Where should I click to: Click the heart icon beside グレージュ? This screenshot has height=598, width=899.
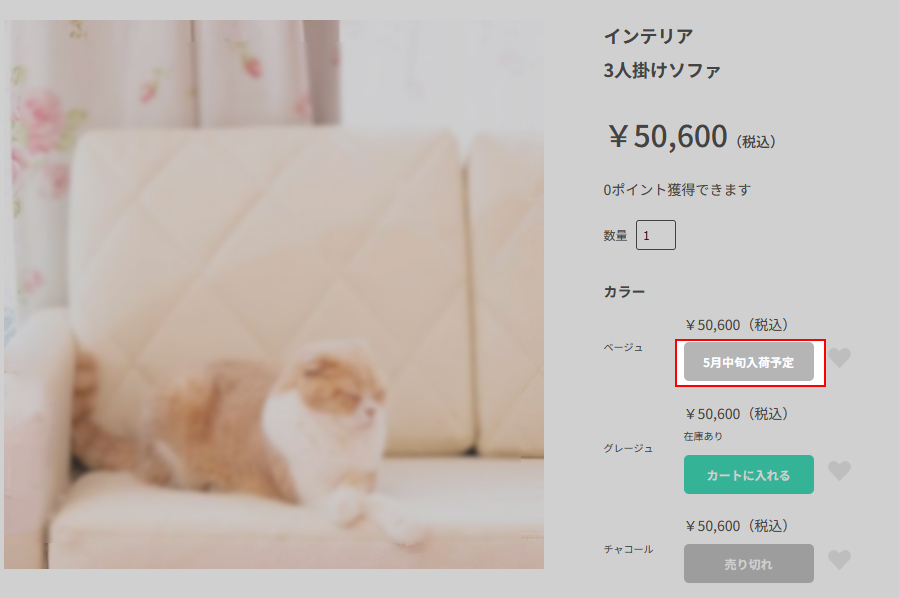pyautogui.click(x=840, y=471)
